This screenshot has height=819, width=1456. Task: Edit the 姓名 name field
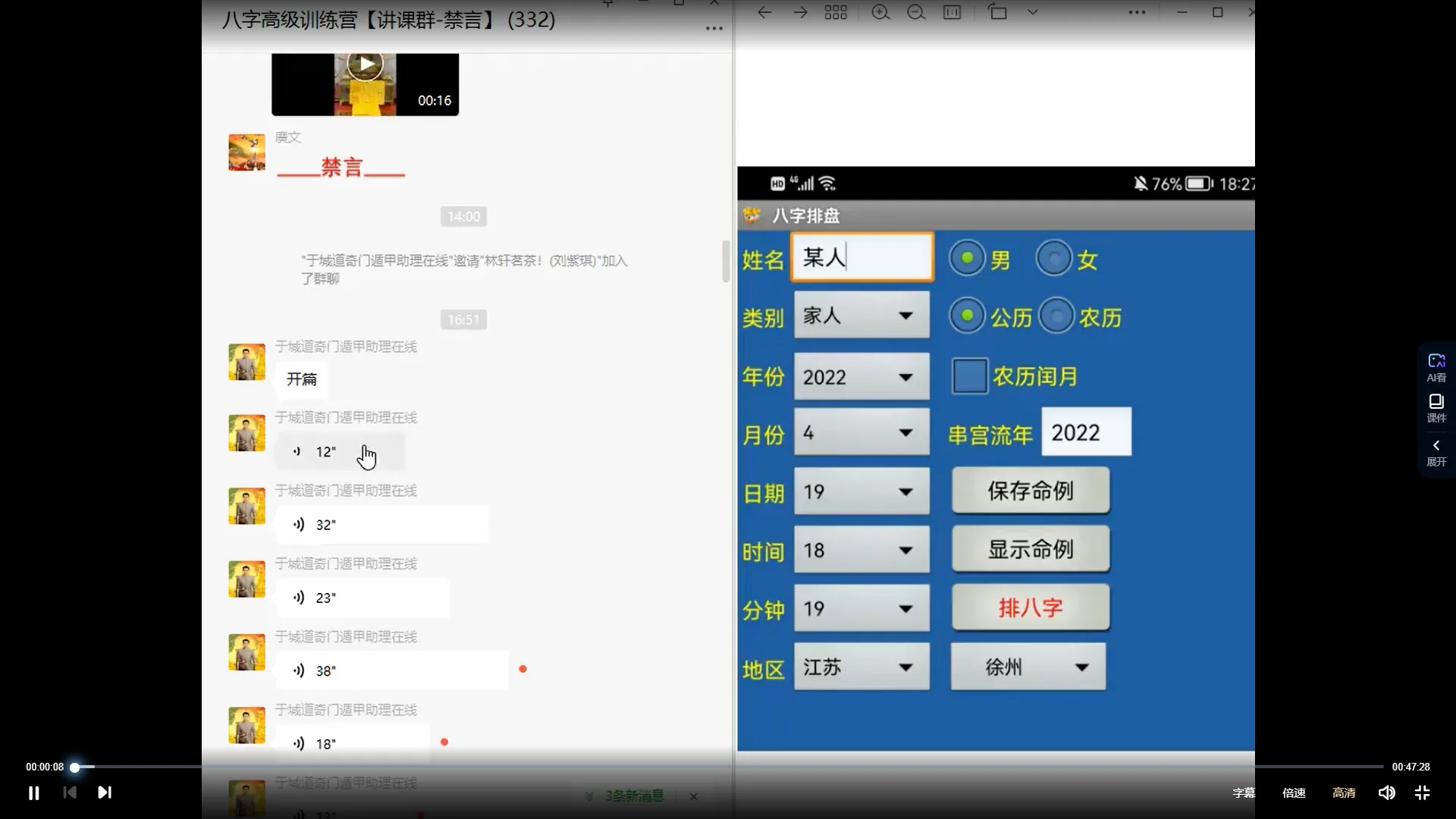click(x=862, y=258)
